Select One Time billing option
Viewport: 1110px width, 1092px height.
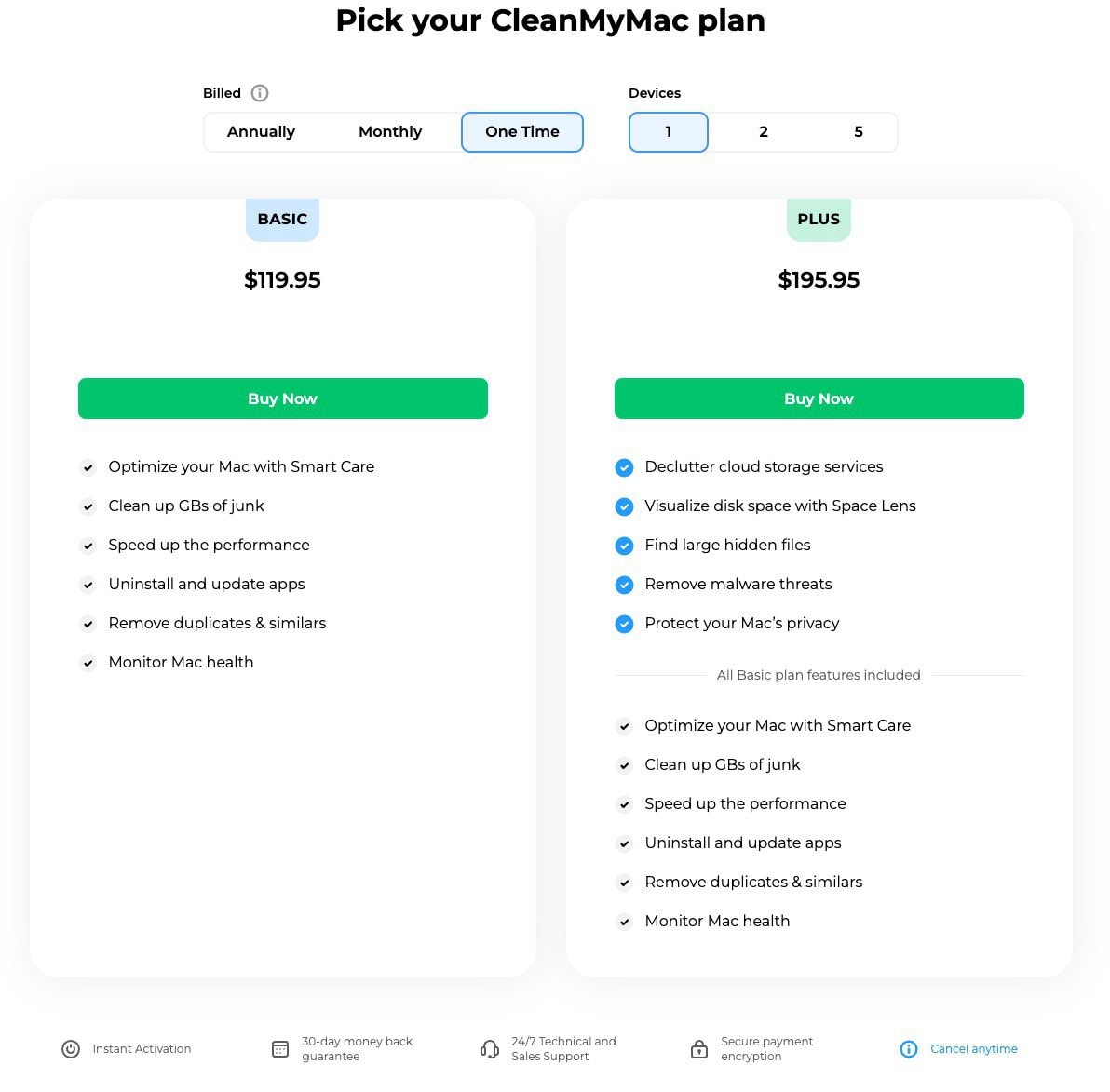click(x=522, y=132)
